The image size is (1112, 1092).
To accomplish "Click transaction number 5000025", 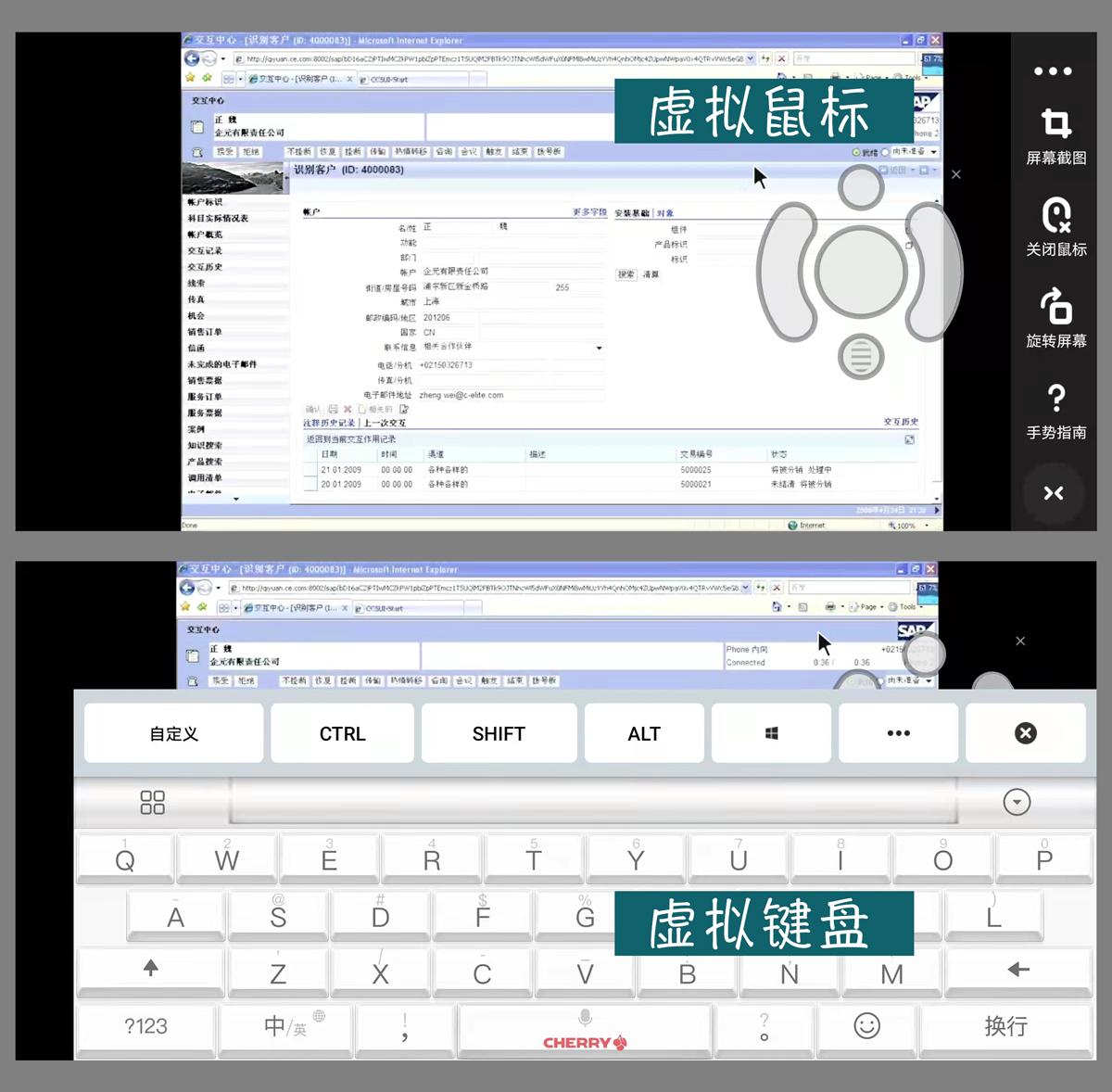I will click(x=696, y=470).
